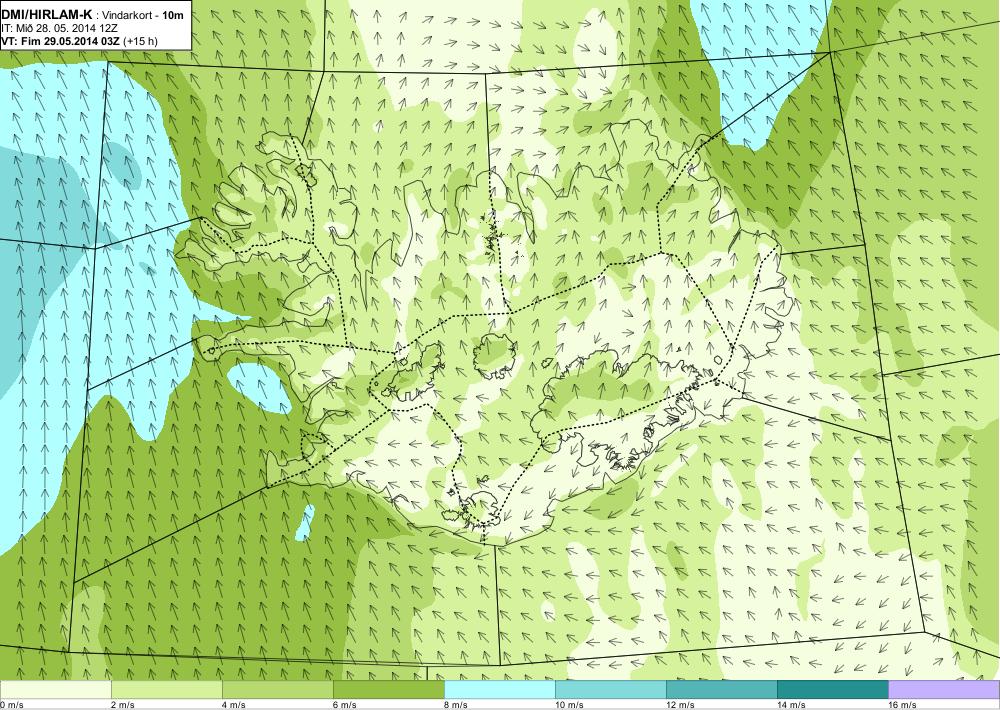Image resolution: width=1000 pixels, height=710 pixels.
Task: Click the '14 m/s' legend label
Action: click(x=791, y=705)
